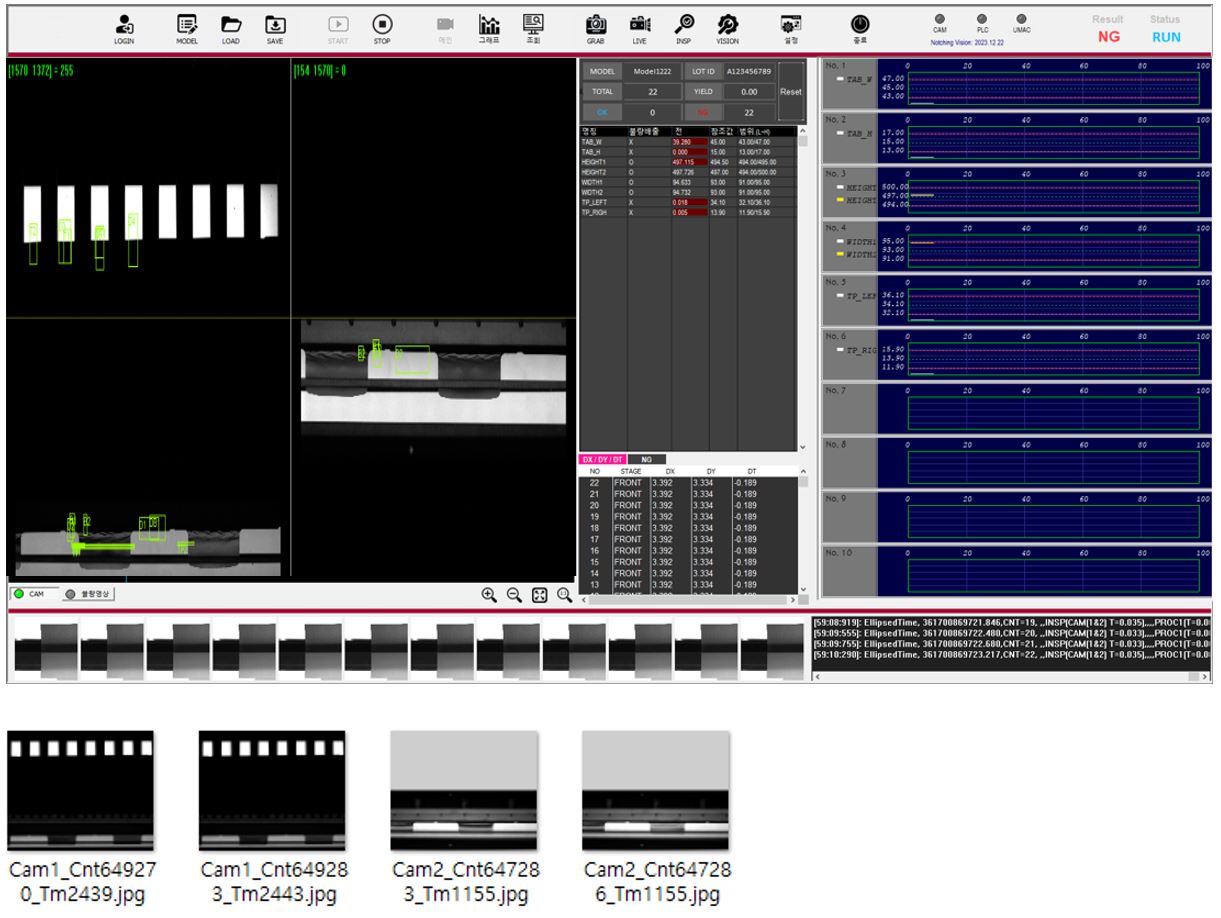Viewport: 1221px width, 918px height.
Task: Start LIVE camera view
Action: (640, 27)
